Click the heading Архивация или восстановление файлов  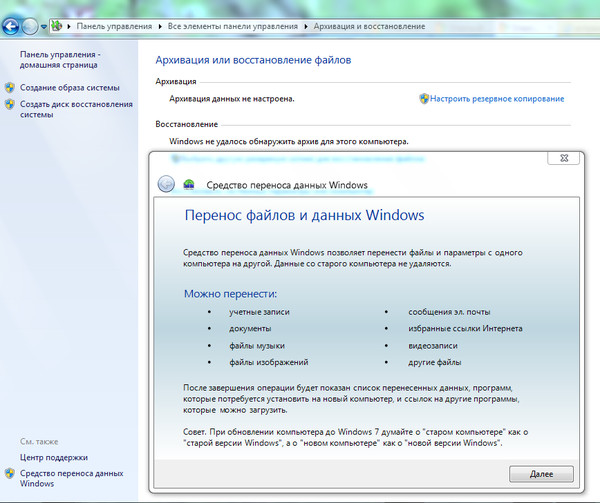click(x=253, y=60)
